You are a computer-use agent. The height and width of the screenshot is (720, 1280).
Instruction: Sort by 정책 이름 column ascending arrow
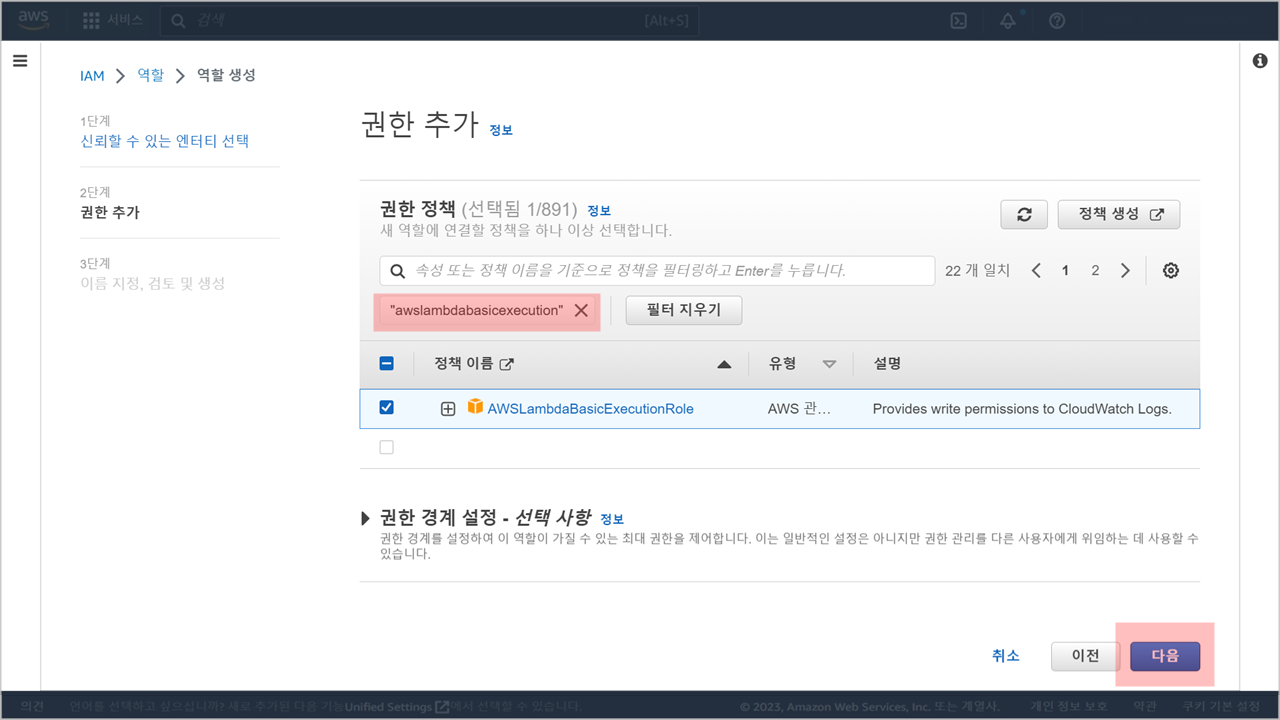click(725, 365)
